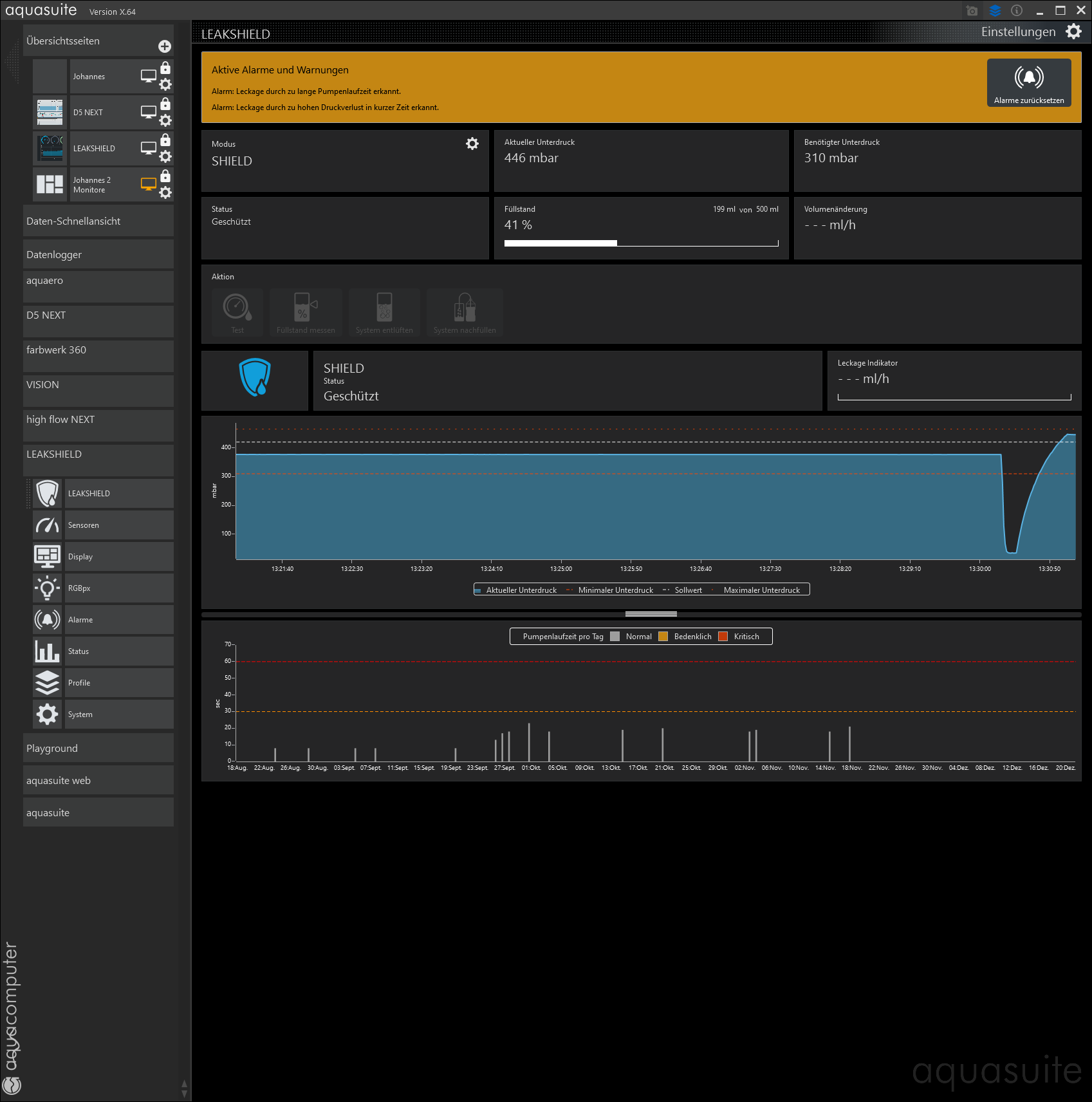The image size is (1092, 1102).
Task: Open the Display monitor icon entry
Action: [48, 557]
